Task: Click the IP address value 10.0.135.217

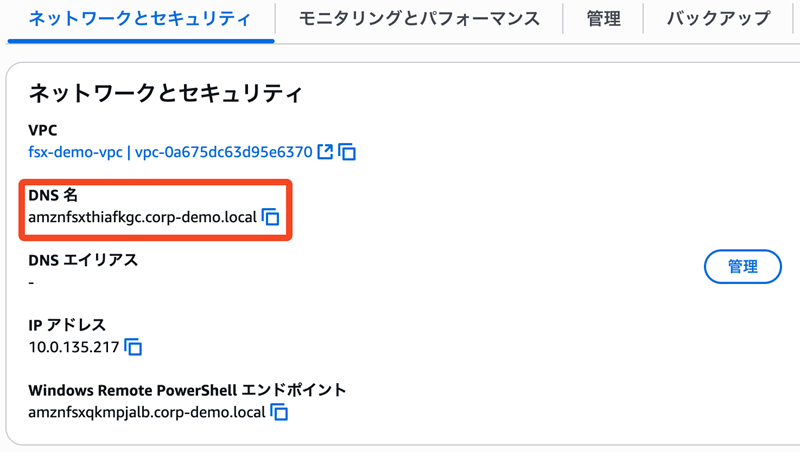Action: coord(74,347)
